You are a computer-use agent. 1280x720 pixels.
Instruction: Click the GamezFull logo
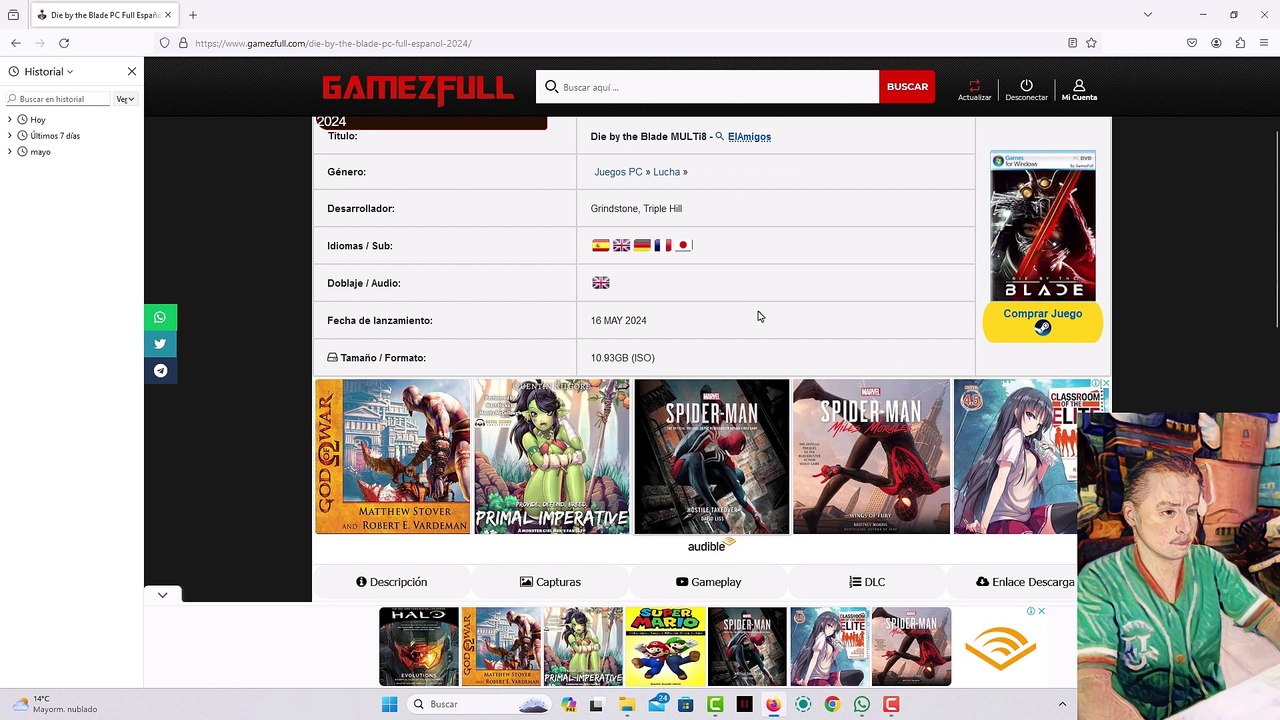[417, 88]
